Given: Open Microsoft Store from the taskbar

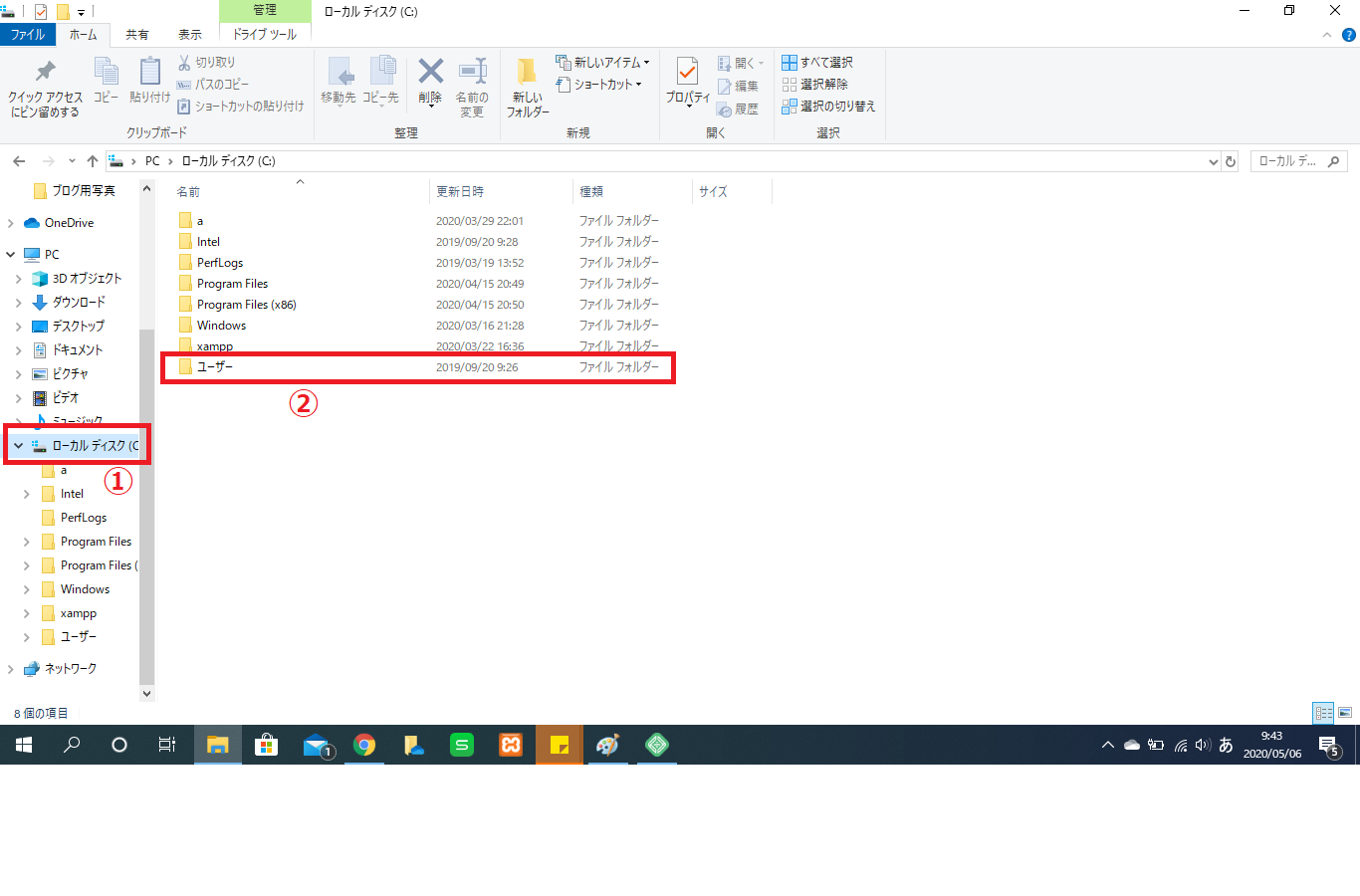Looking at the screenshot, I should coord(267,745).
